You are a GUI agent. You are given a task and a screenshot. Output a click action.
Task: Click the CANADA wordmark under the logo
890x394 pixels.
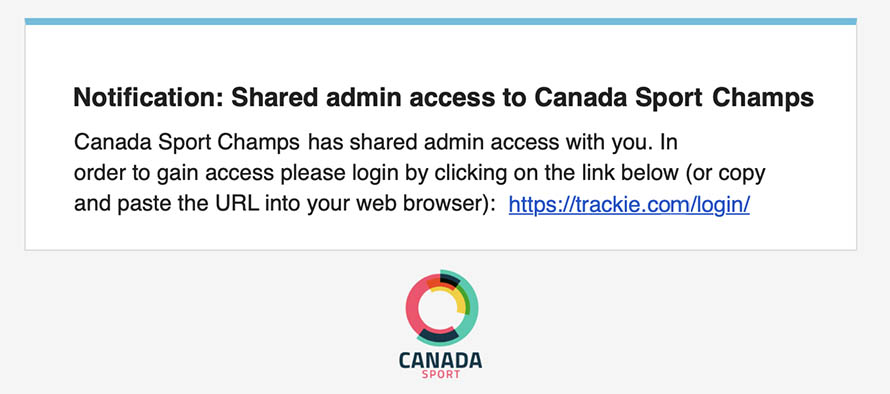440,360
